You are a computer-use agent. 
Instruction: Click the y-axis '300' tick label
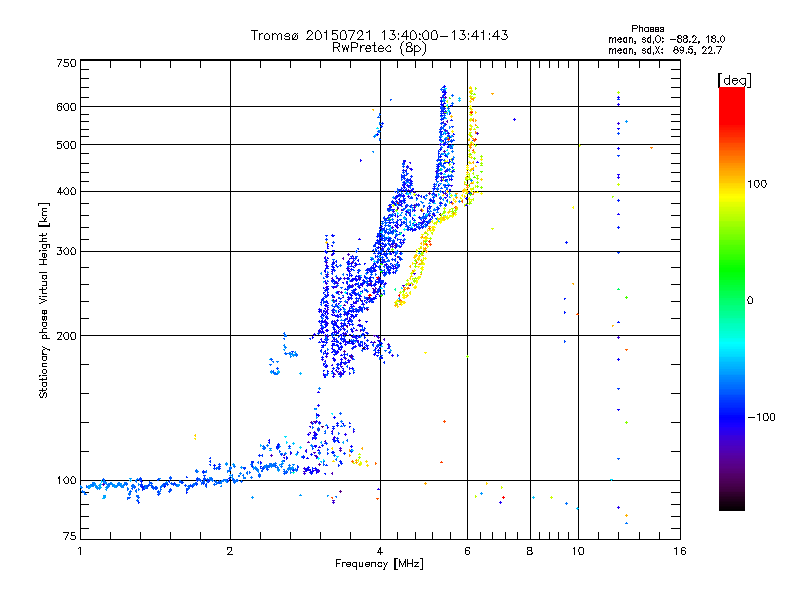(66, 252)
